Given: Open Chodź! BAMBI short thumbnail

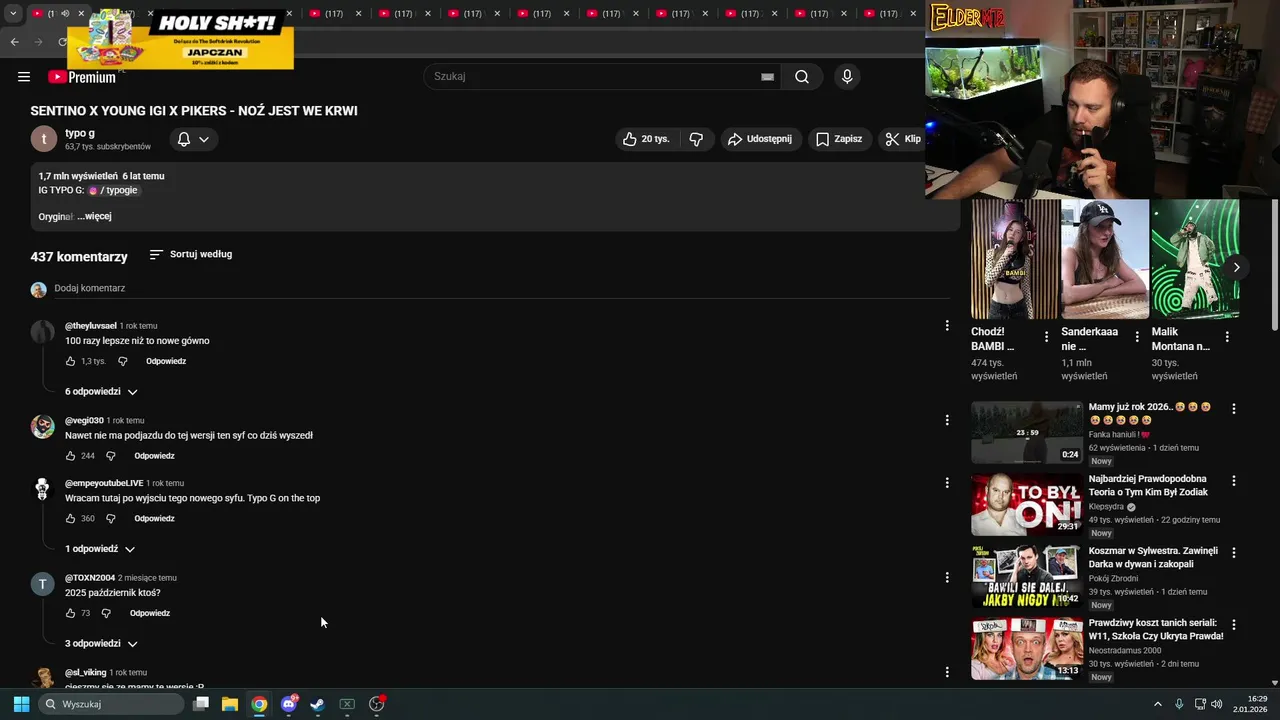Looking at the screenshot, I should click(x=1015, y=259).
